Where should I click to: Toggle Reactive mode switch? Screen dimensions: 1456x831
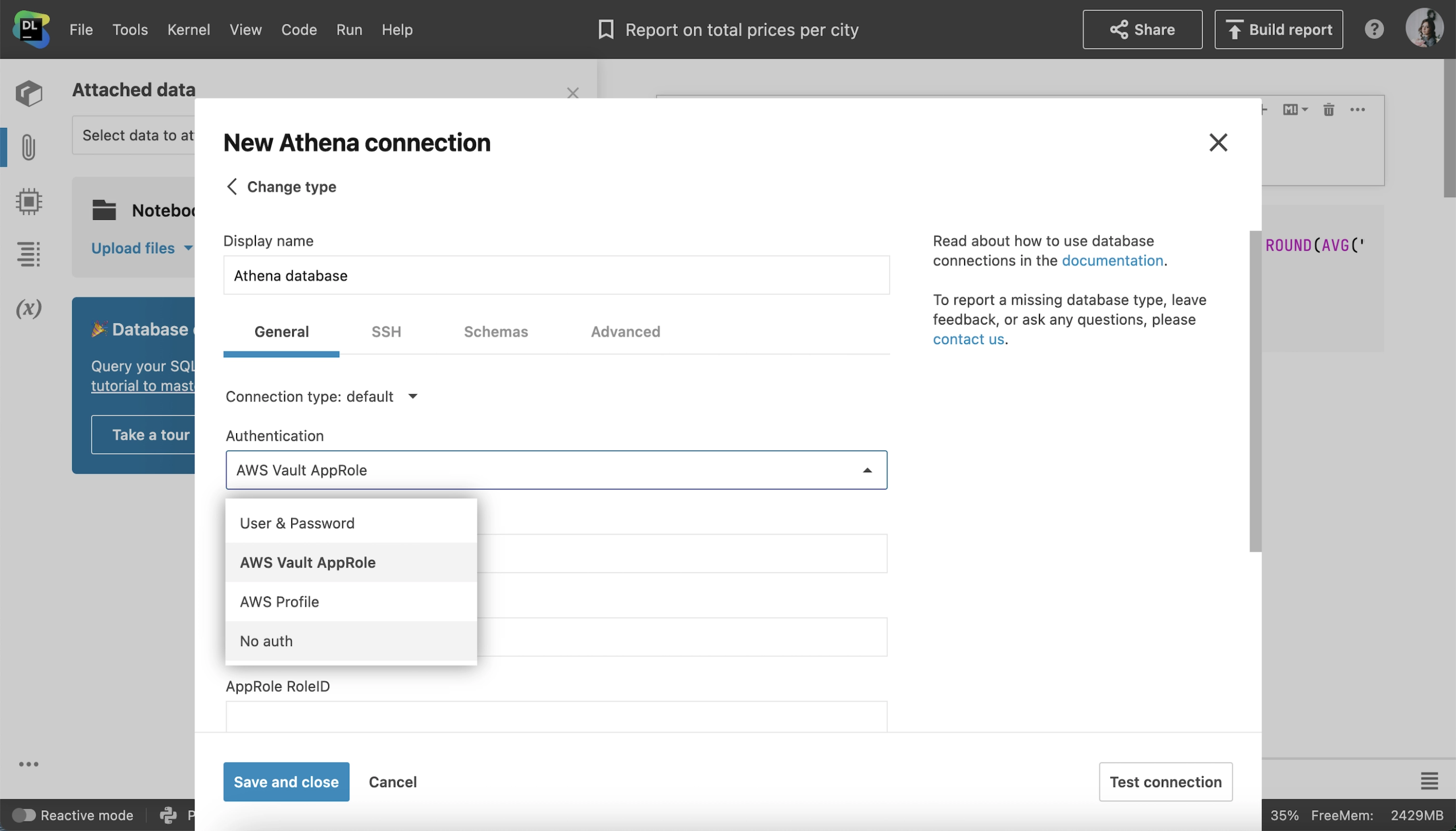click(24, 815)
